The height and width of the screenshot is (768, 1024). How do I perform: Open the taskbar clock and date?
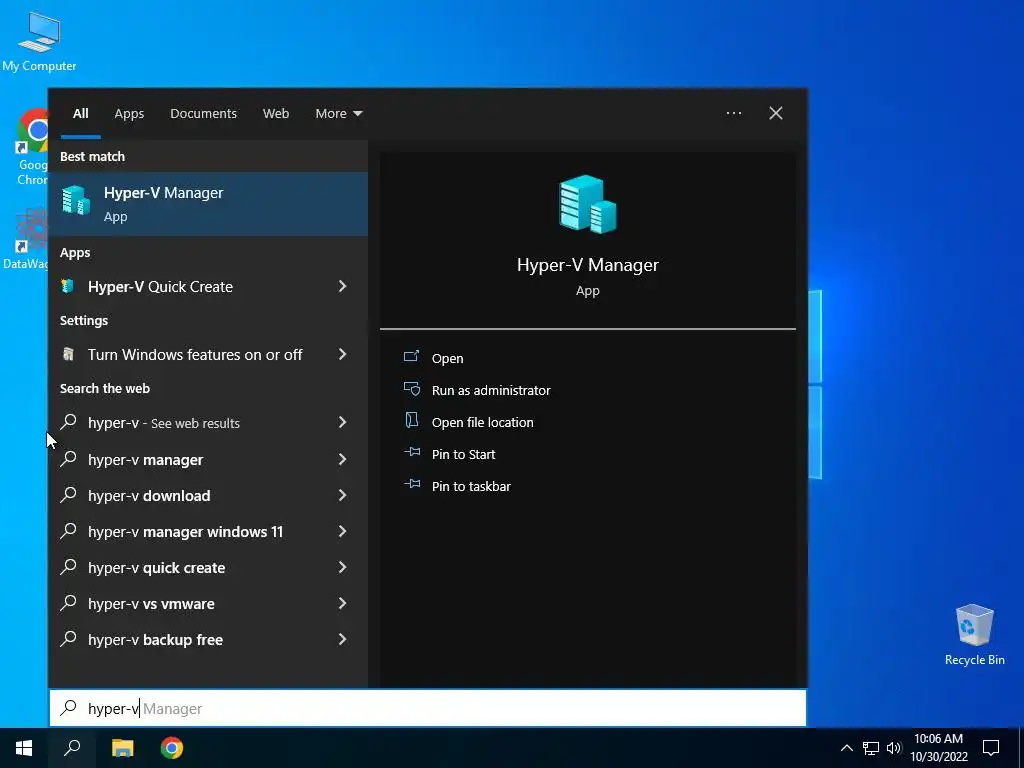click(938, 748)
